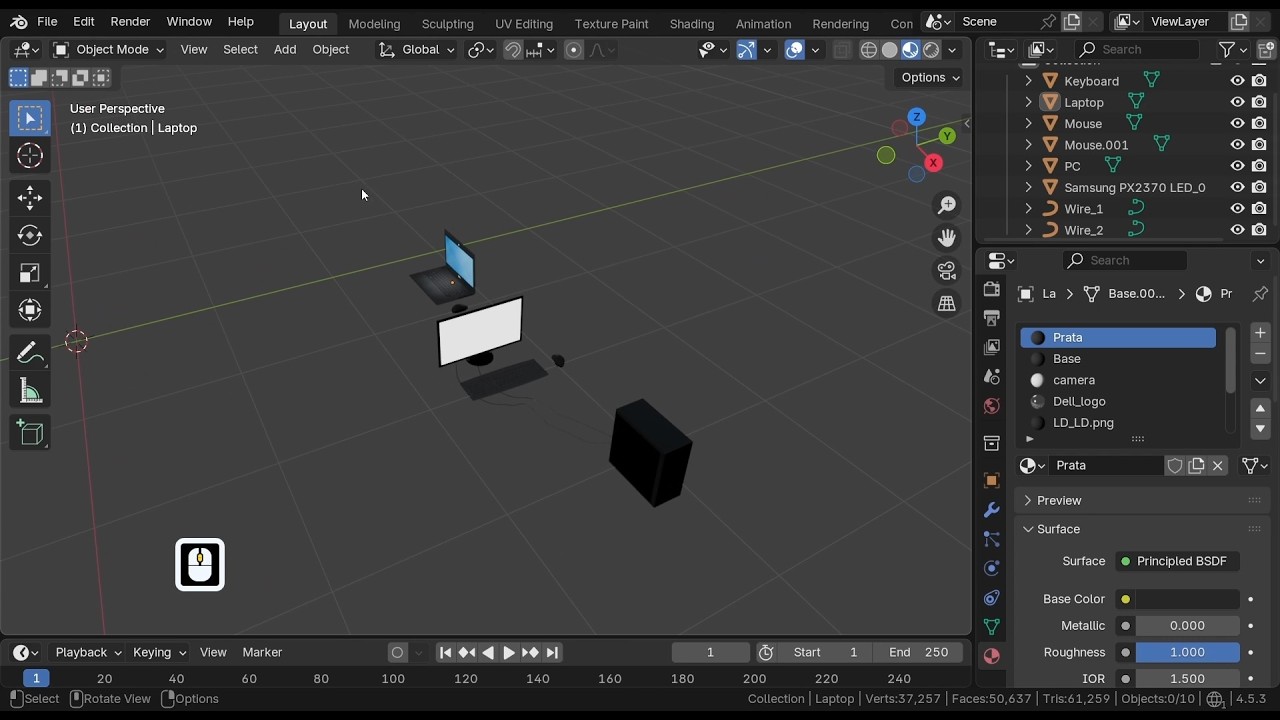
Task: Toggle fake user shield for Prata
Action: [x=1175, y=466]
